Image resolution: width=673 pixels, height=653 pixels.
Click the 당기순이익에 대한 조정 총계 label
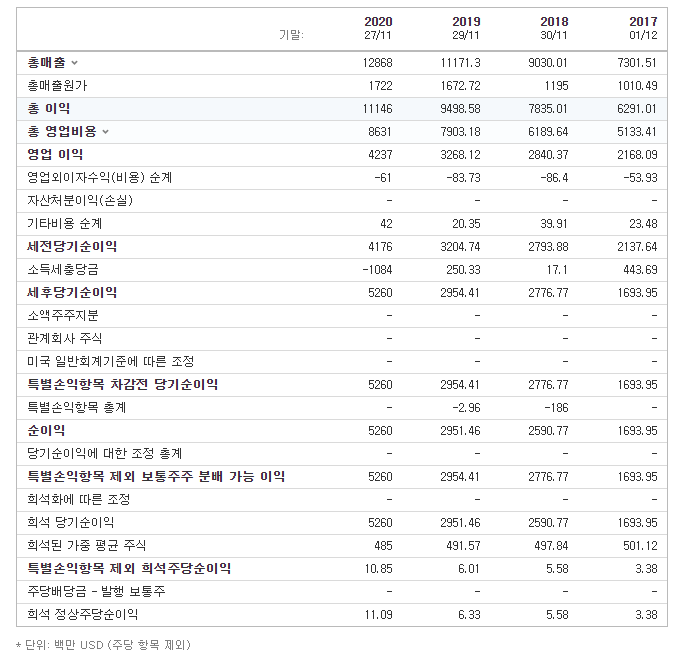click(x=105, y=453)
